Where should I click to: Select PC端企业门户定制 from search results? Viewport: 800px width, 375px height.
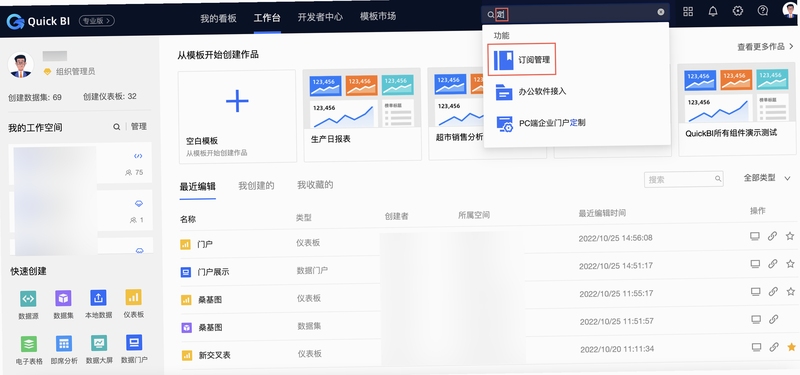click(541, 123)
